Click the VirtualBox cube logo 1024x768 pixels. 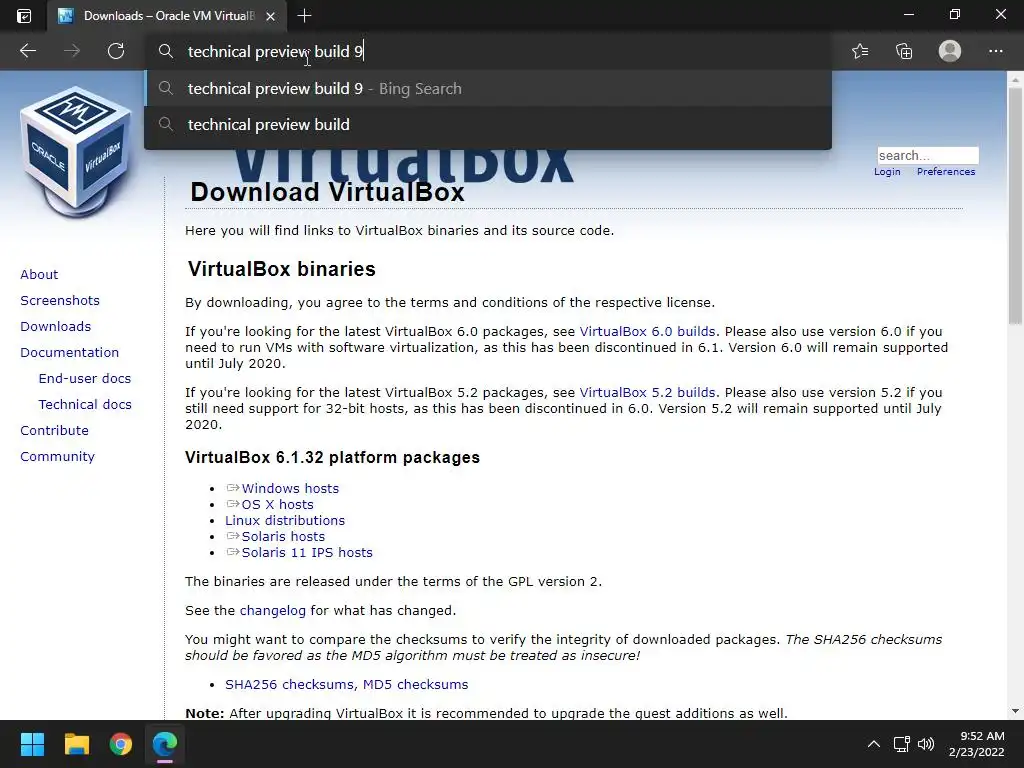[76, 152]
